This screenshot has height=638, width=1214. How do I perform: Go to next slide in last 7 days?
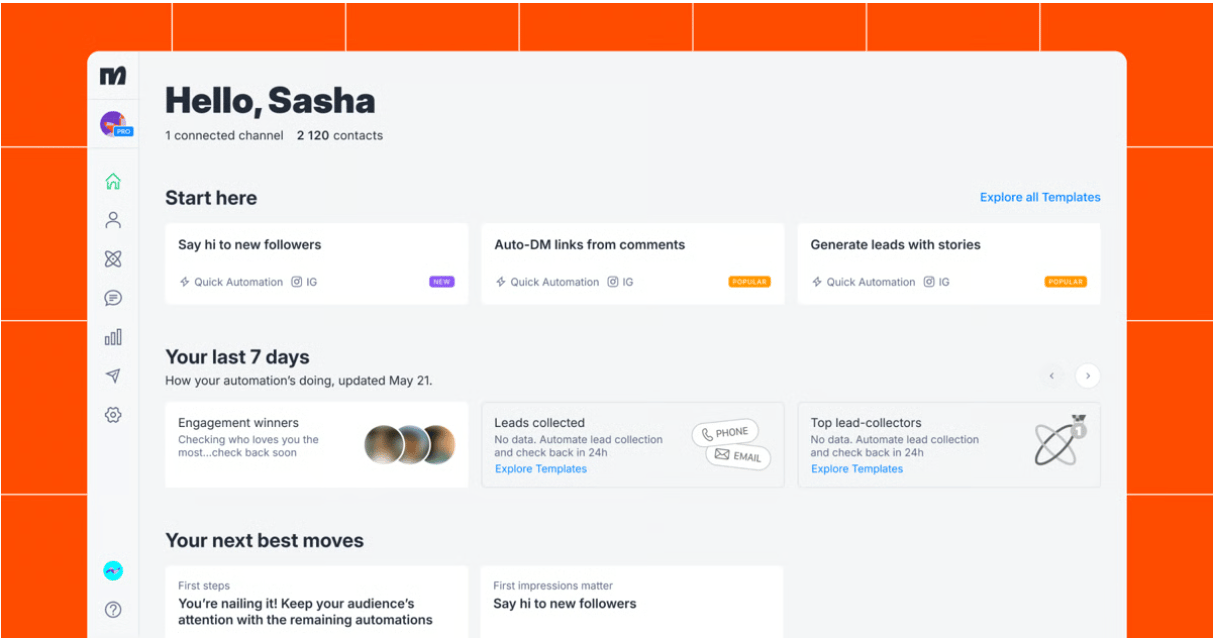(x=1087, y=376)
